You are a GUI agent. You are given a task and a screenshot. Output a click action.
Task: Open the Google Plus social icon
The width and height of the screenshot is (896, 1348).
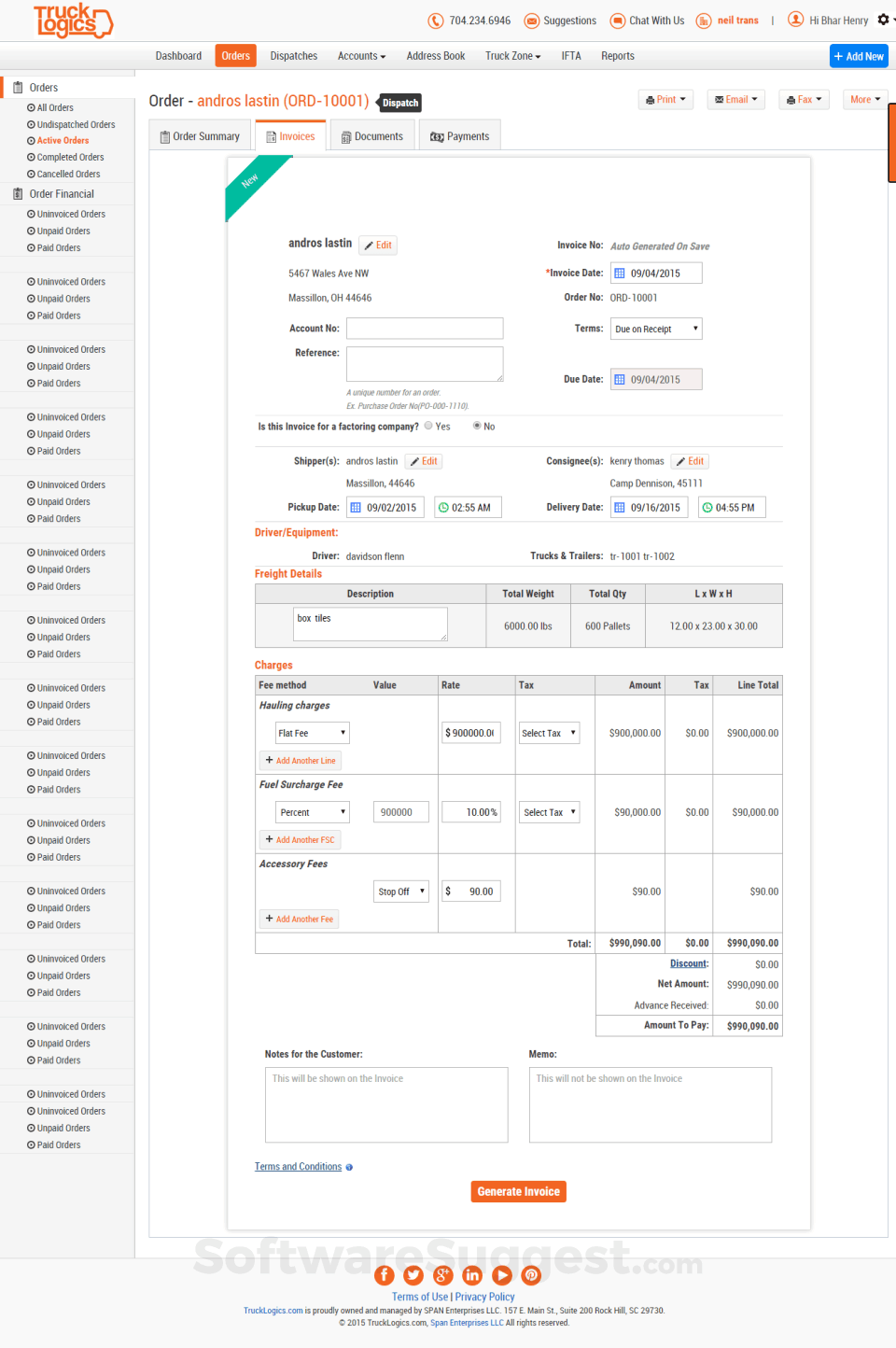(443, 1275)
